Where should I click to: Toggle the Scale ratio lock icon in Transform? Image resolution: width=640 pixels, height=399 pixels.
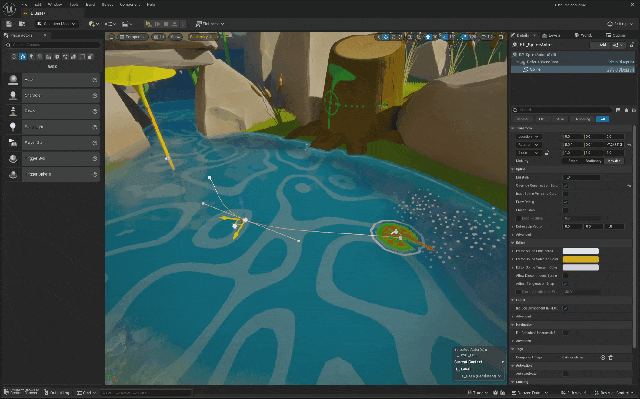(x=547, y=153)
